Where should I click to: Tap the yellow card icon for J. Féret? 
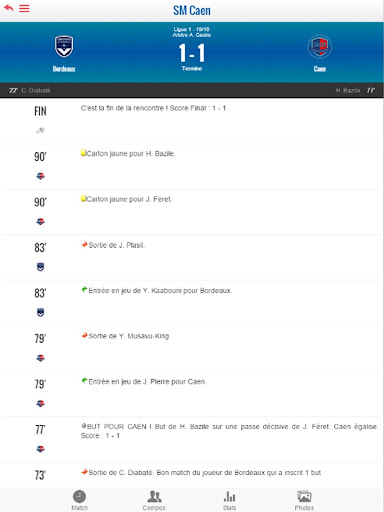coord(83,199)
